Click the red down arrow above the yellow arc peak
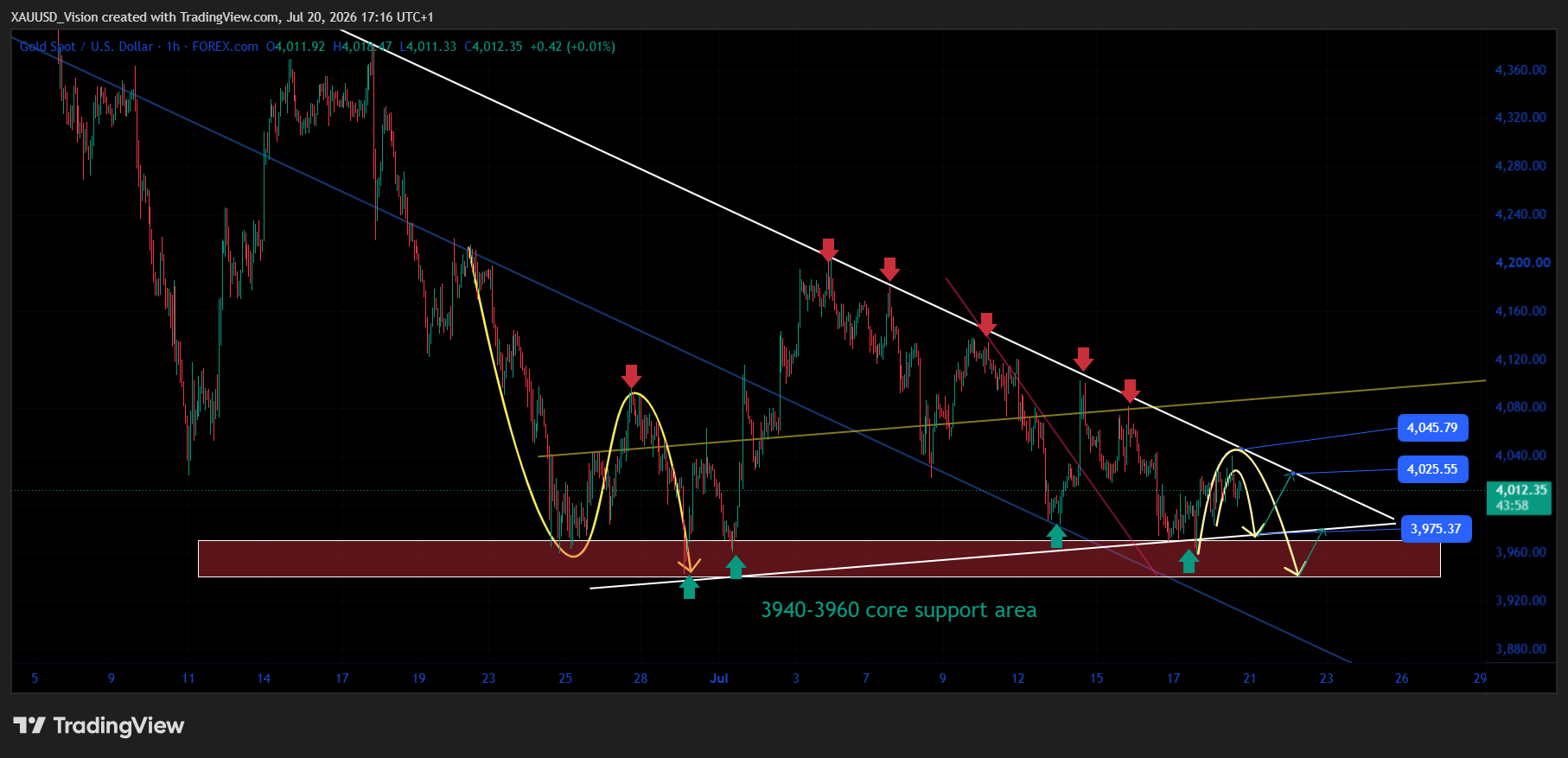Viewport: 1568px width, 758px height. (631, 376)
